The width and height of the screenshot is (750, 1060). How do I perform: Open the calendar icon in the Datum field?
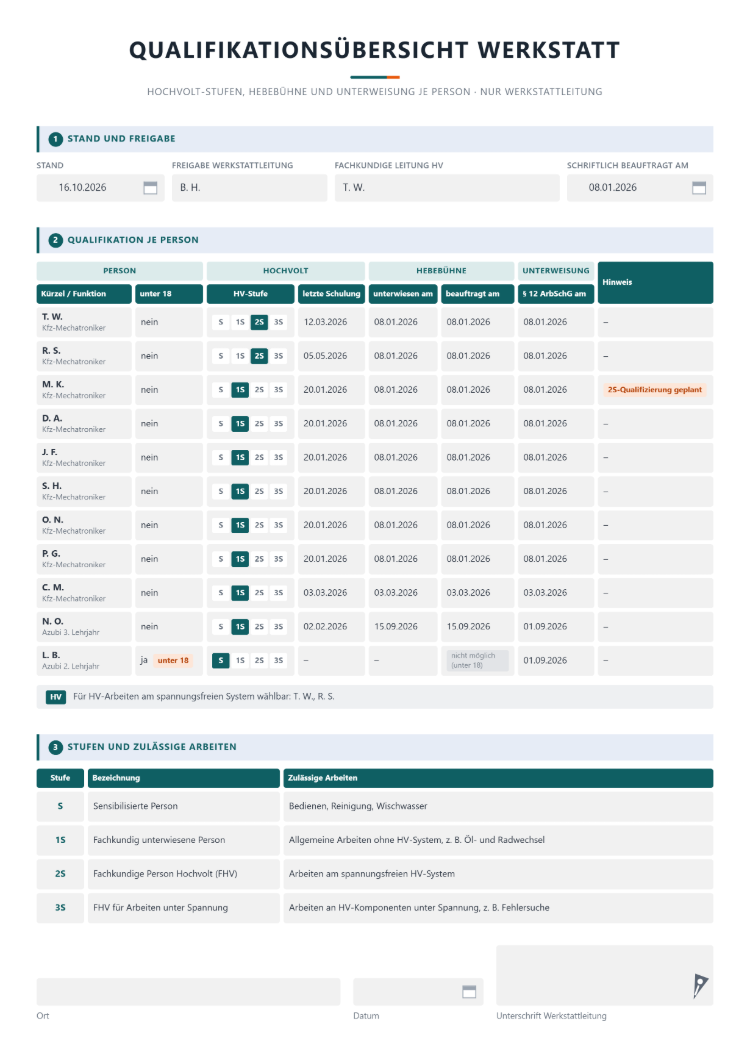click(469, 992)
